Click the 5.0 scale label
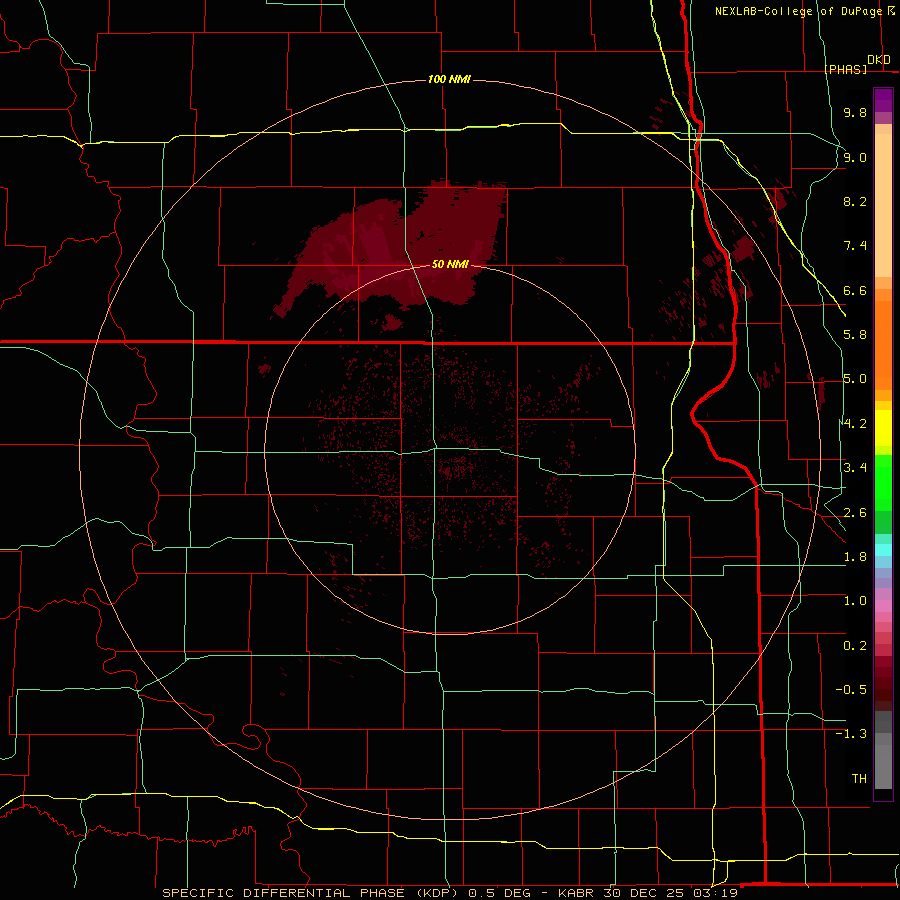Screen dimensions: 900x900 click(x=855, y=379)
